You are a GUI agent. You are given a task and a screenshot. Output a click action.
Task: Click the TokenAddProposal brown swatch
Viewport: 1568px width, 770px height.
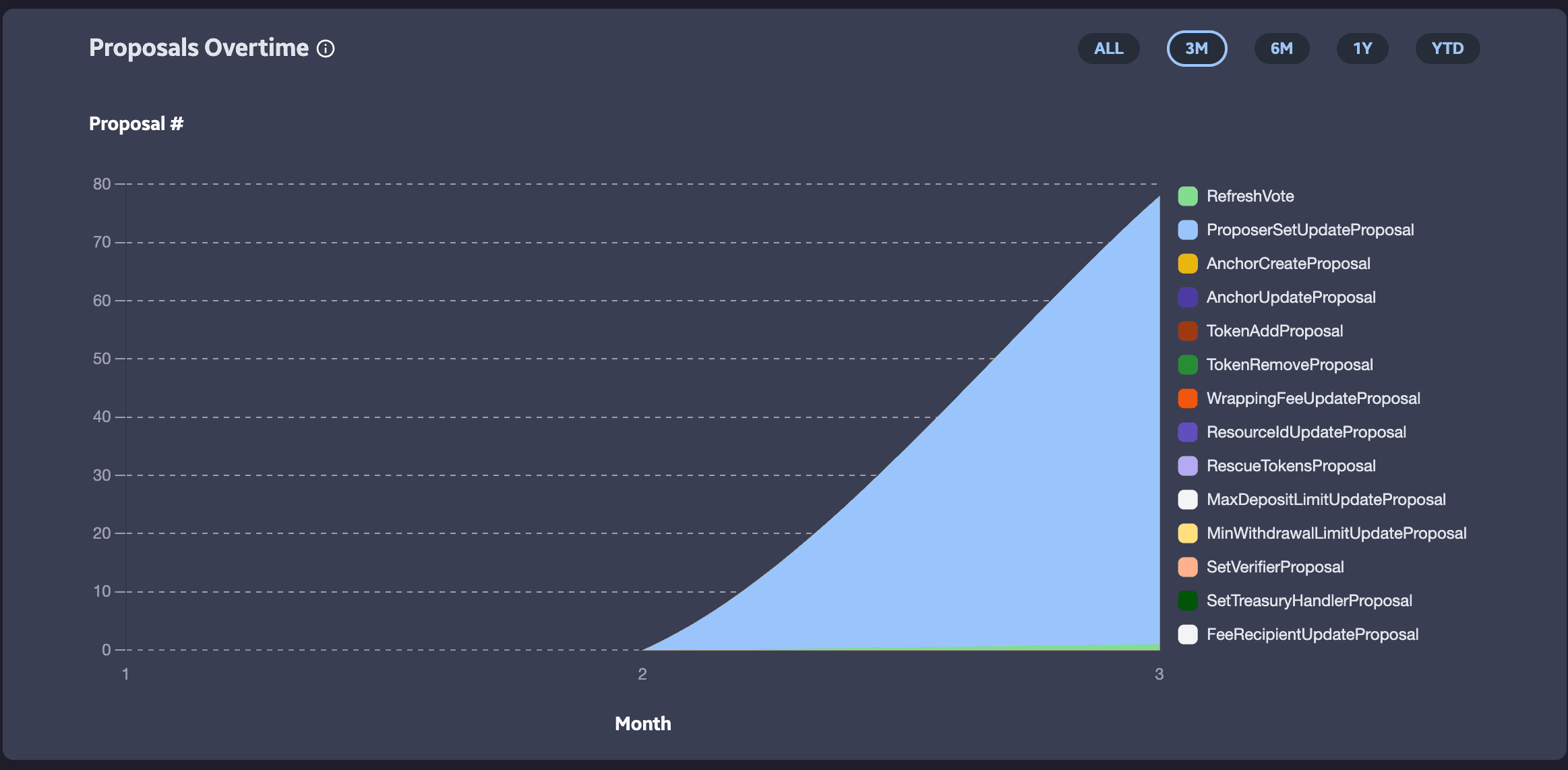(1188, 331)
